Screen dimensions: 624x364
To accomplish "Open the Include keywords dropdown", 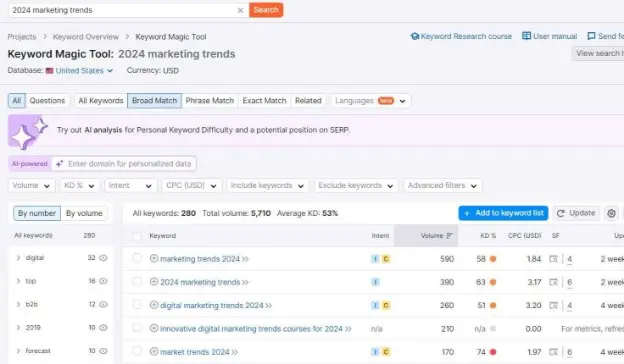I will [x=267, y=186].
